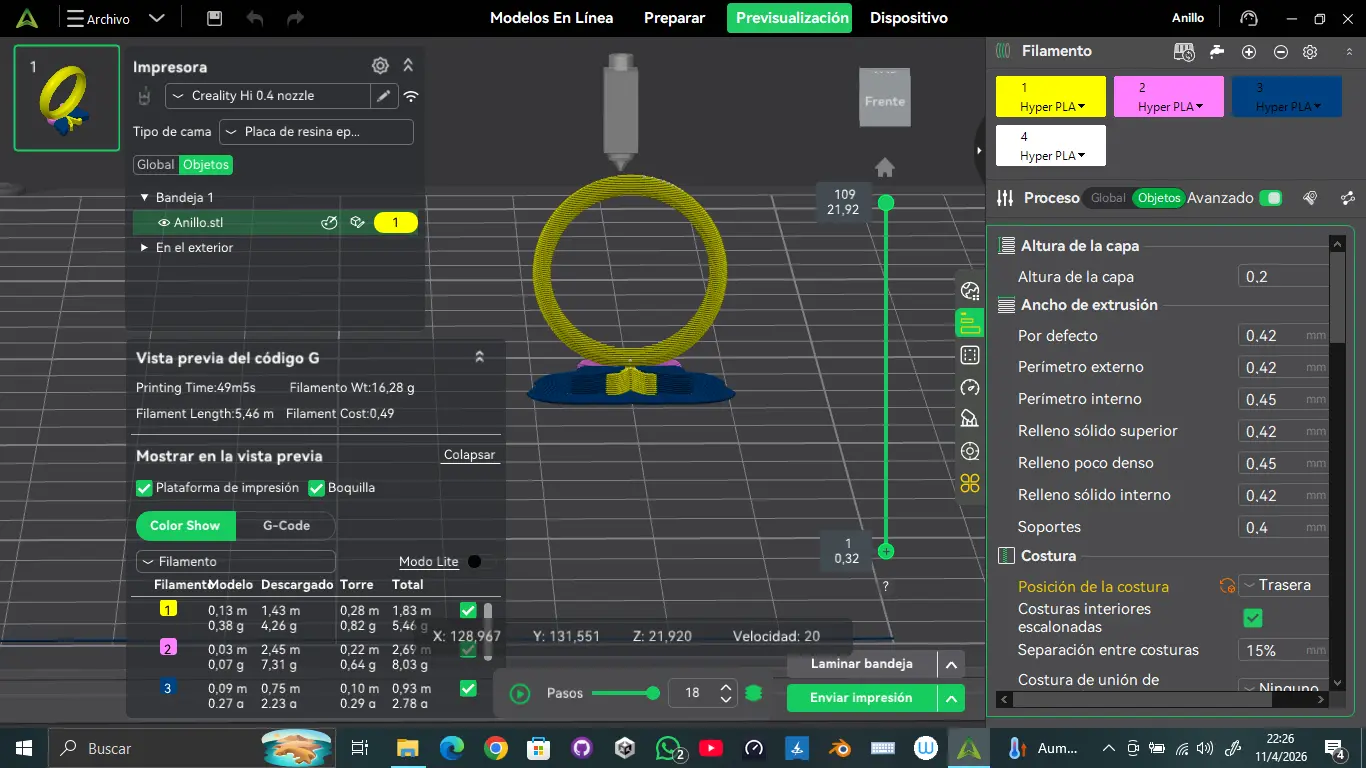Add a new filament with plus icon

pyautogui.click(x=1249, y=51)
